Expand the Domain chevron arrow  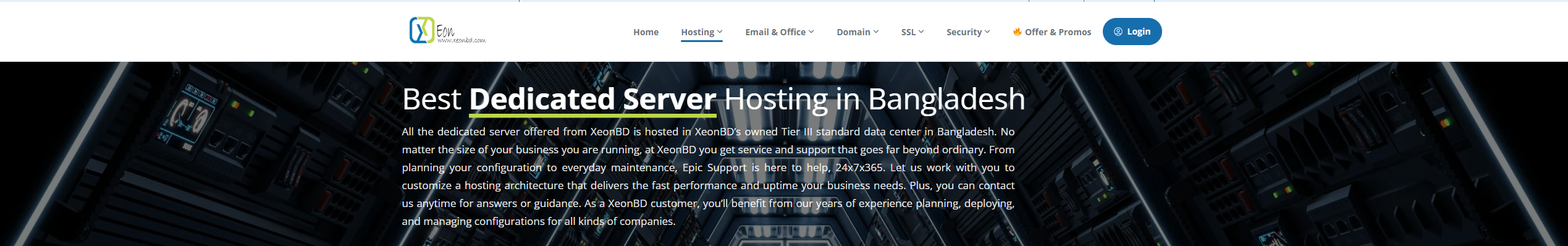[x=876, y=32]
